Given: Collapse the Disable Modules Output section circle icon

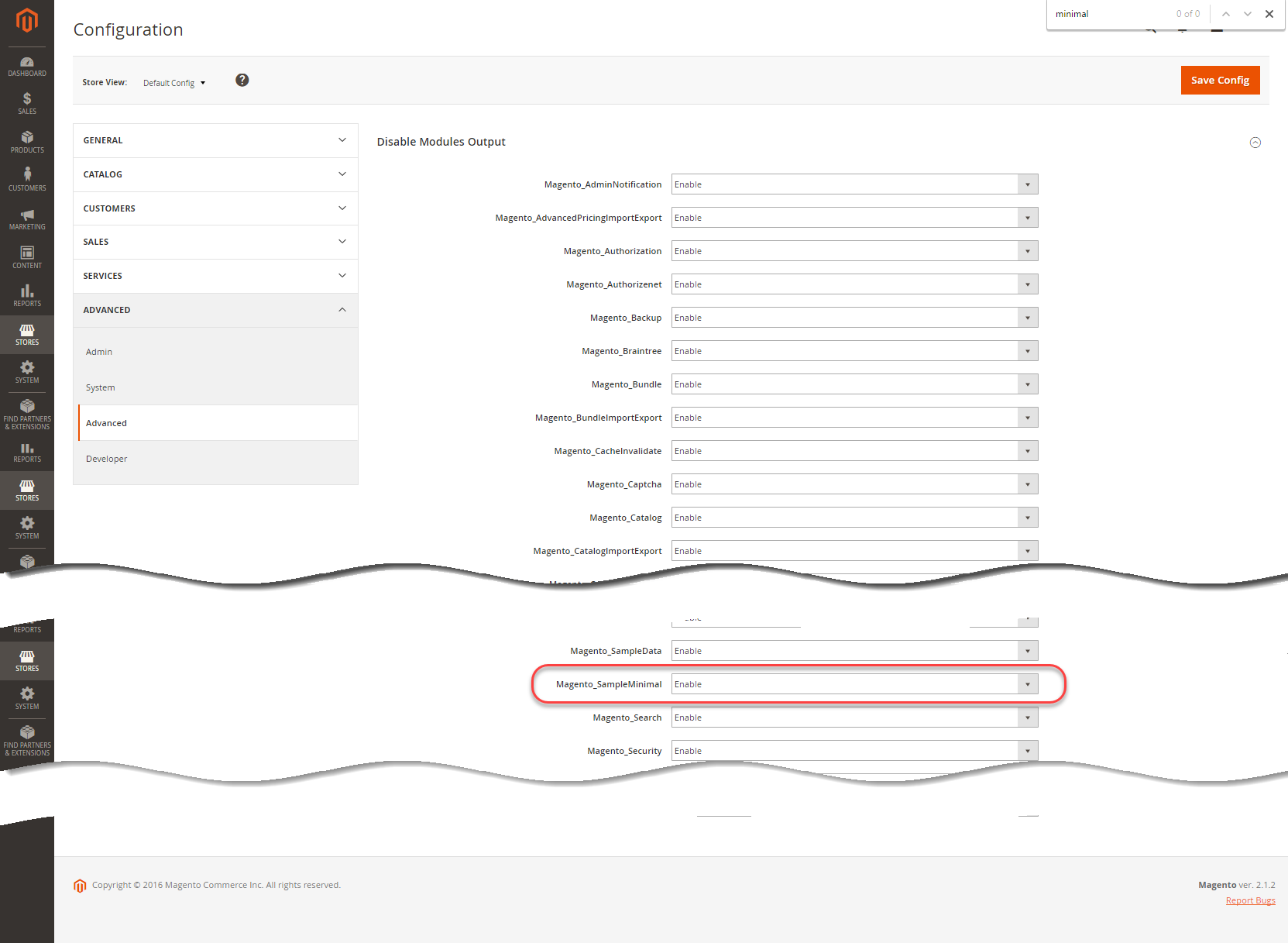Looking at the screenshot, I should pos(1255,143).
